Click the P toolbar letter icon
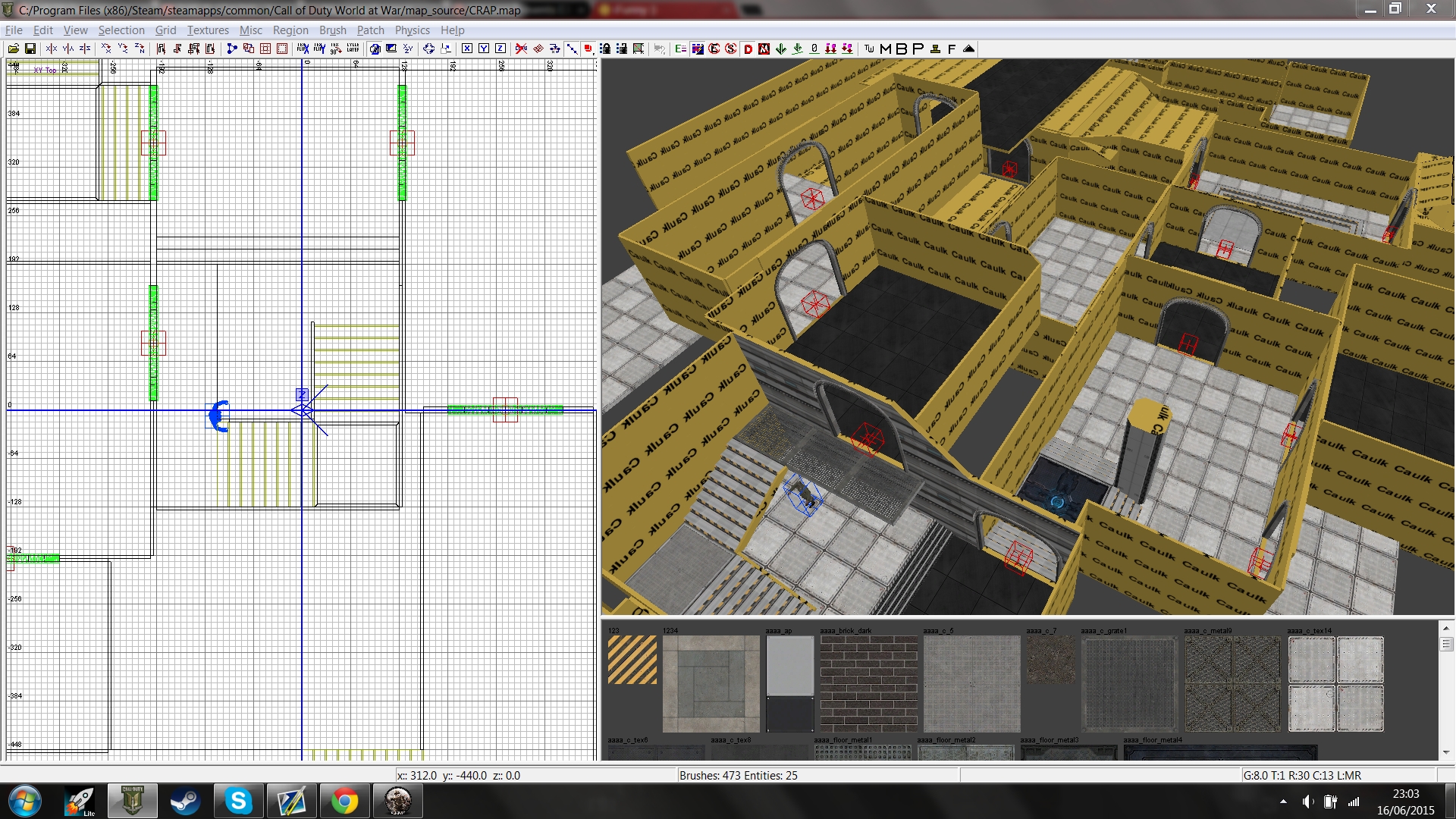 pos(918,49)
